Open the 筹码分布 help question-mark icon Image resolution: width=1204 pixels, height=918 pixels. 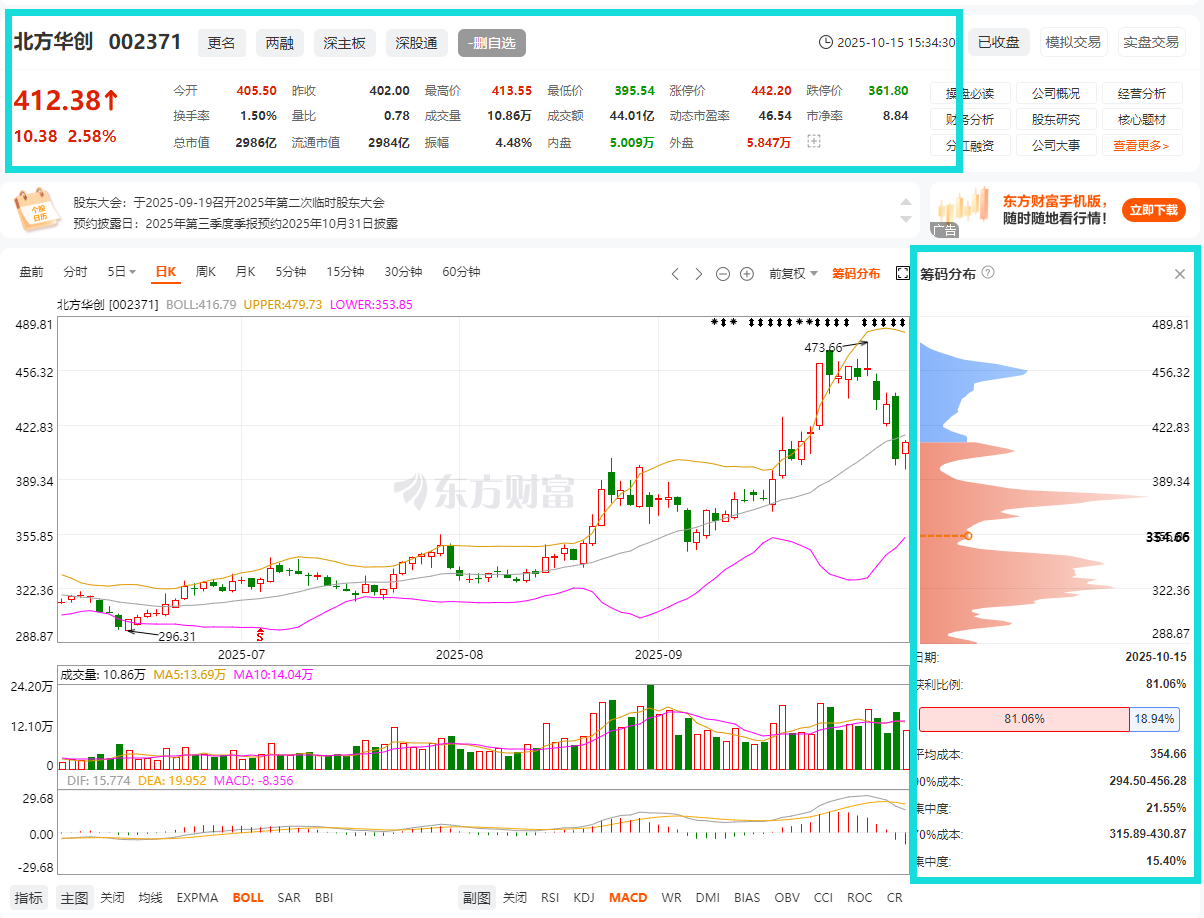pyautogui.click(x=988, y=272)
